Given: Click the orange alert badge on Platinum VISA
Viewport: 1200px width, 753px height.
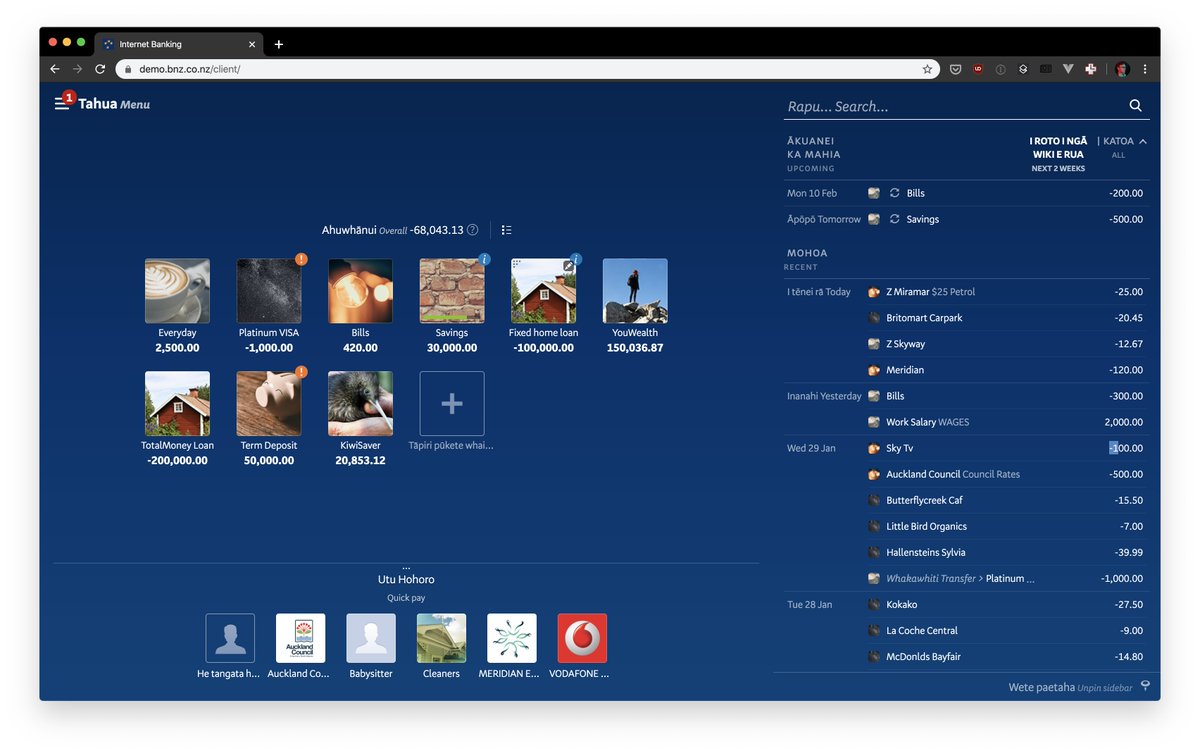Looking at the screenshot, I should (301, 259).
